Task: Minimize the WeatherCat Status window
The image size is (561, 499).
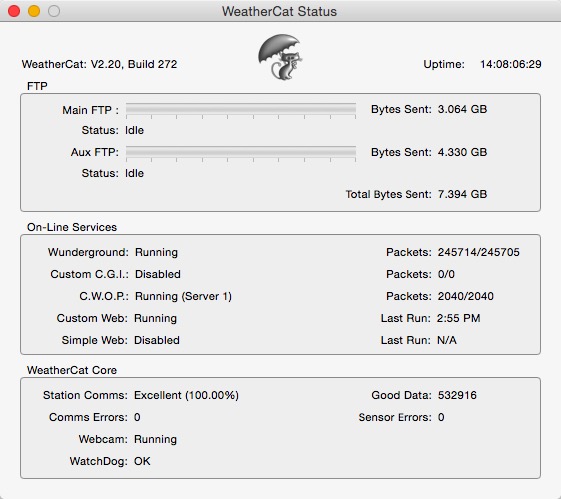Action: coord(34,11)
